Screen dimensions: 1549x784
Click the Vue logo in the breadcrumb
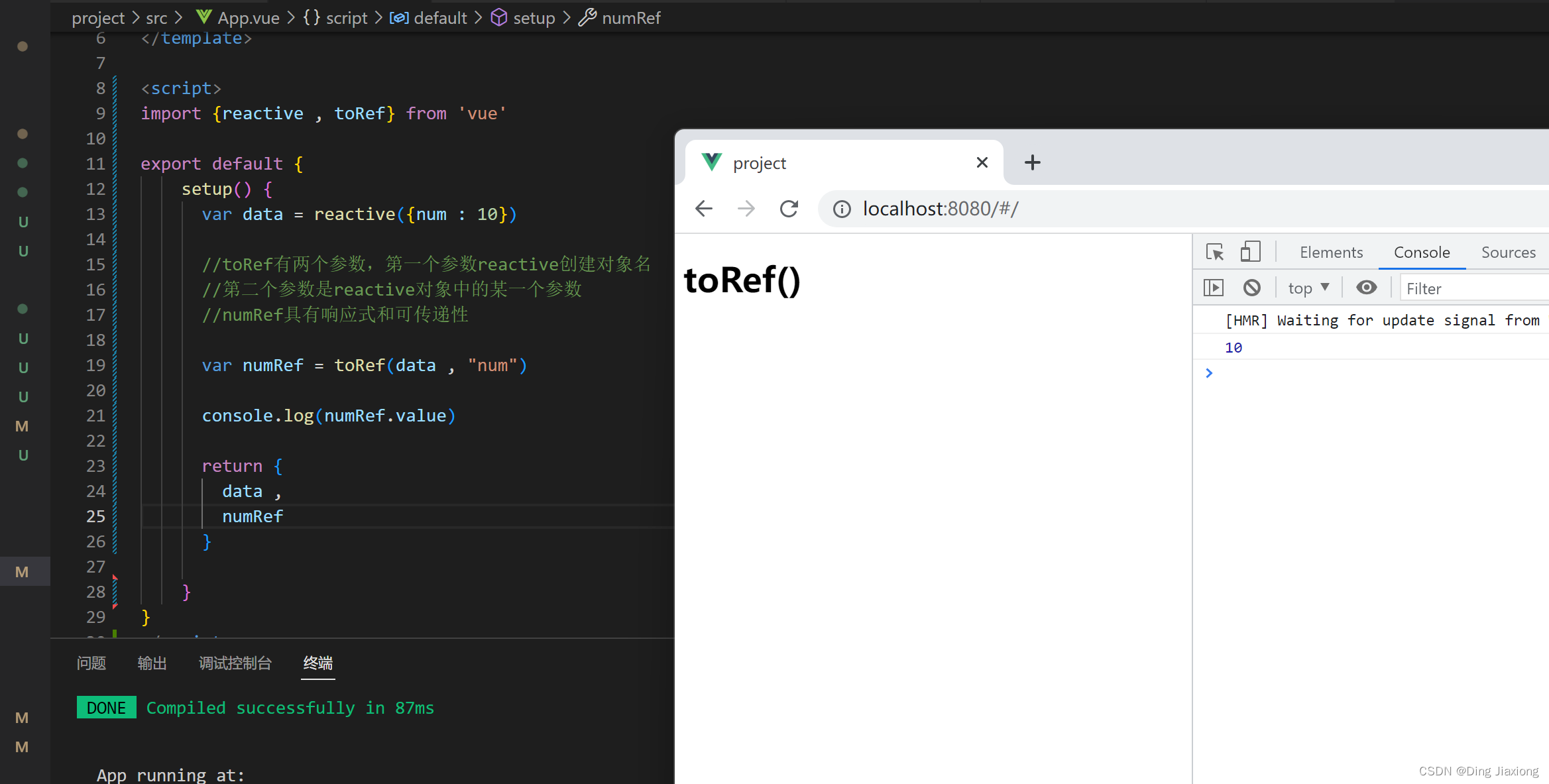pos(203,17)
